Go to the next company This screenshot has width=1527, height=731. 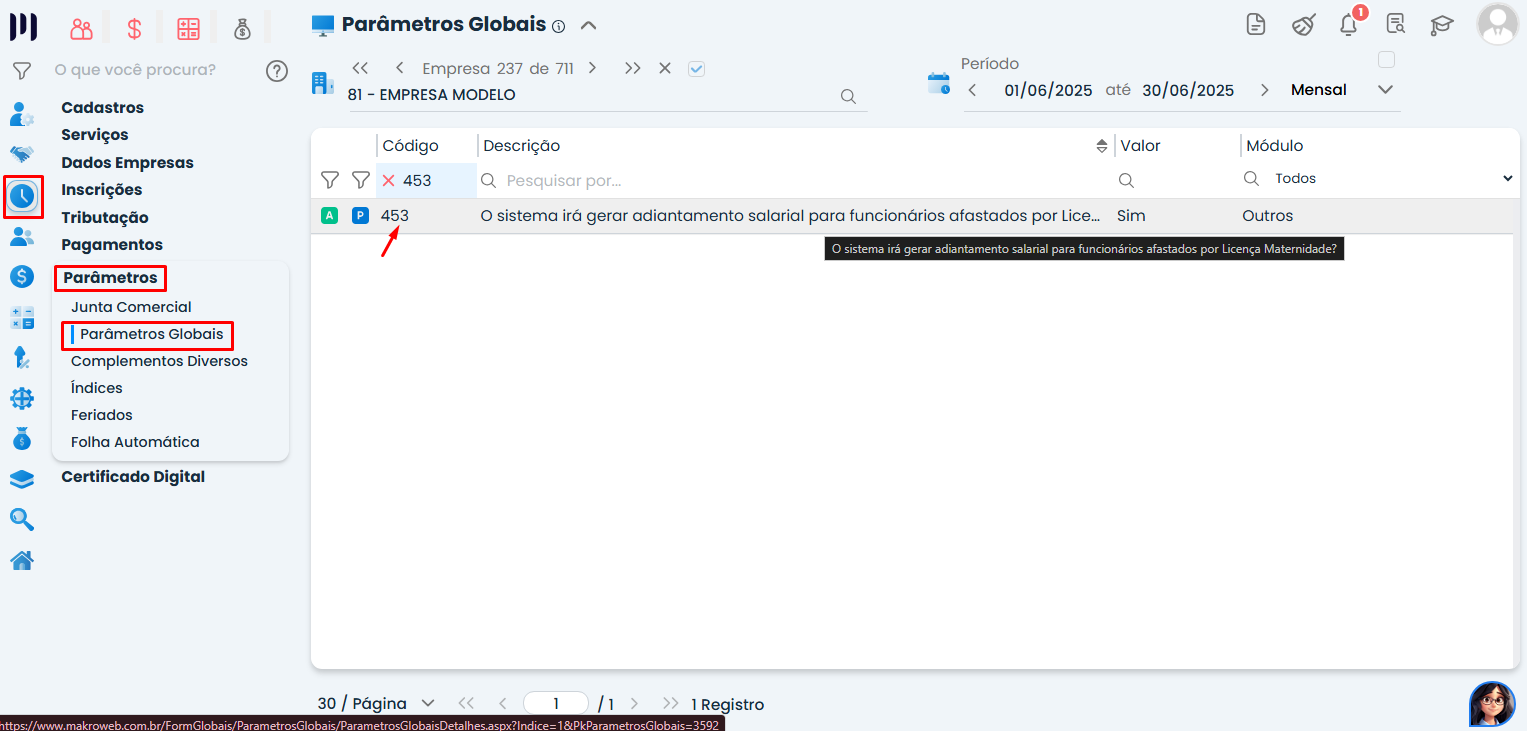(592, 68)
